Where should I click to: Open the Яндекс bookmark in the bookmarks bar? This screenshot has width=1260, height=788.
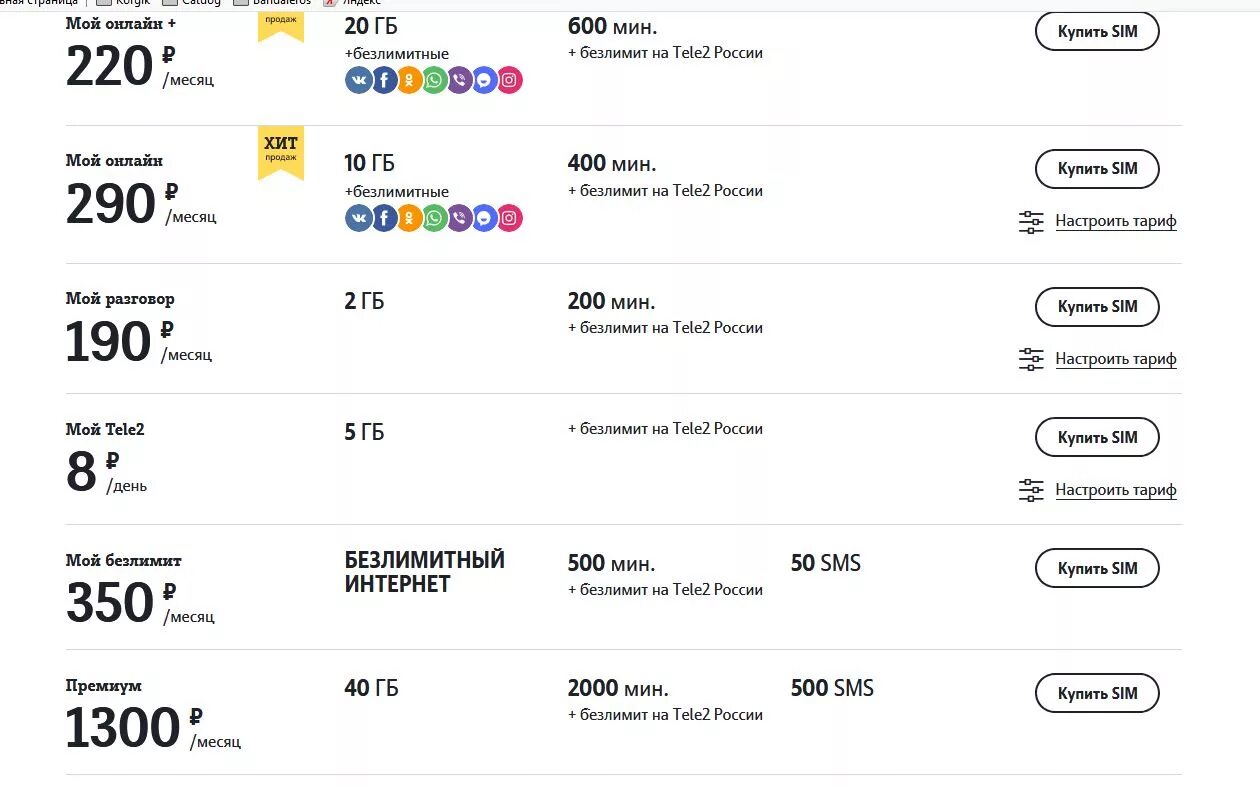[352, 3]
